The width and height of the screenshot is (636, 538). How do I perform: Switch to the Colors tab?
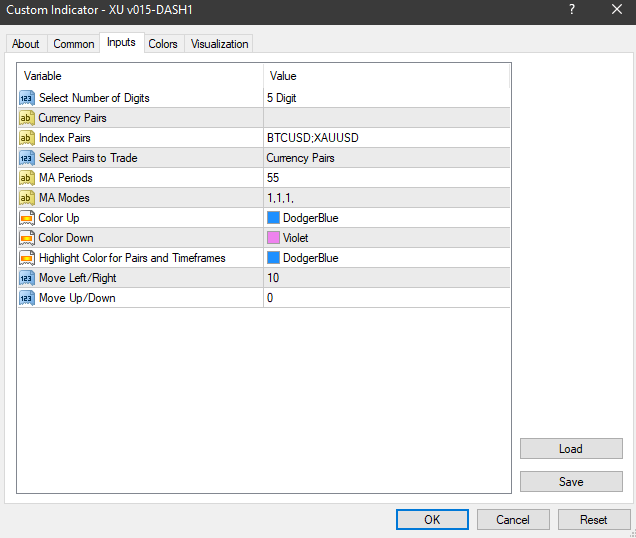[x=163, y=44]
